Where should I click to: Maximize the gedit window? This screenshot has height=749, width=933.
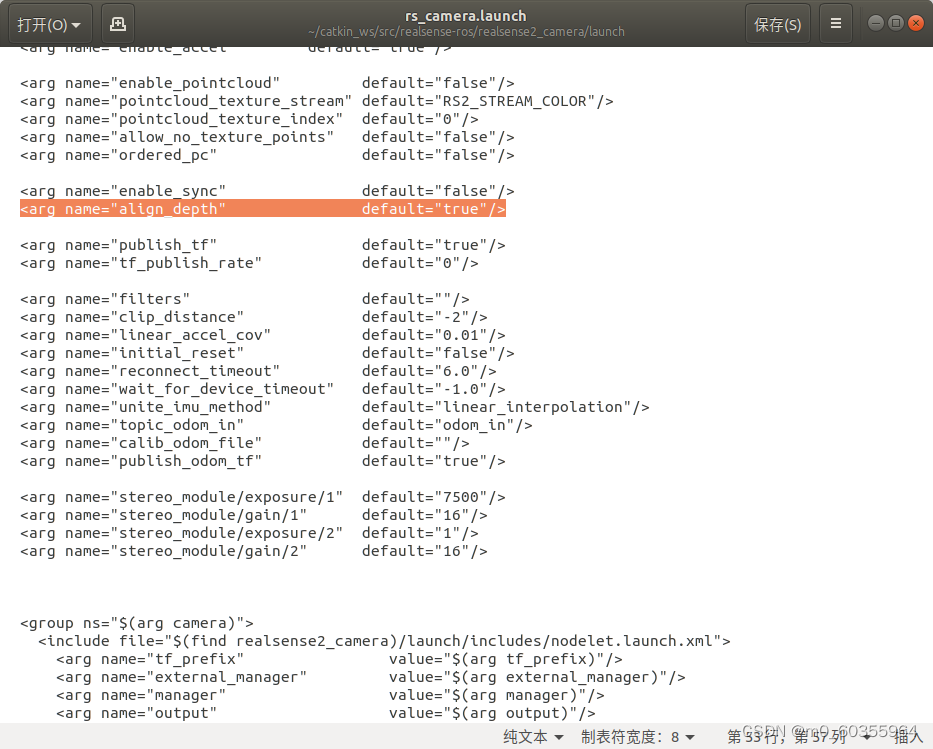[x=896, y=23]
